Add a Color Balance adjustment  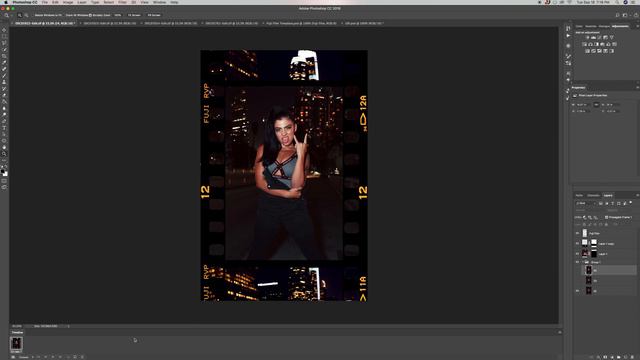pos(590,44)
